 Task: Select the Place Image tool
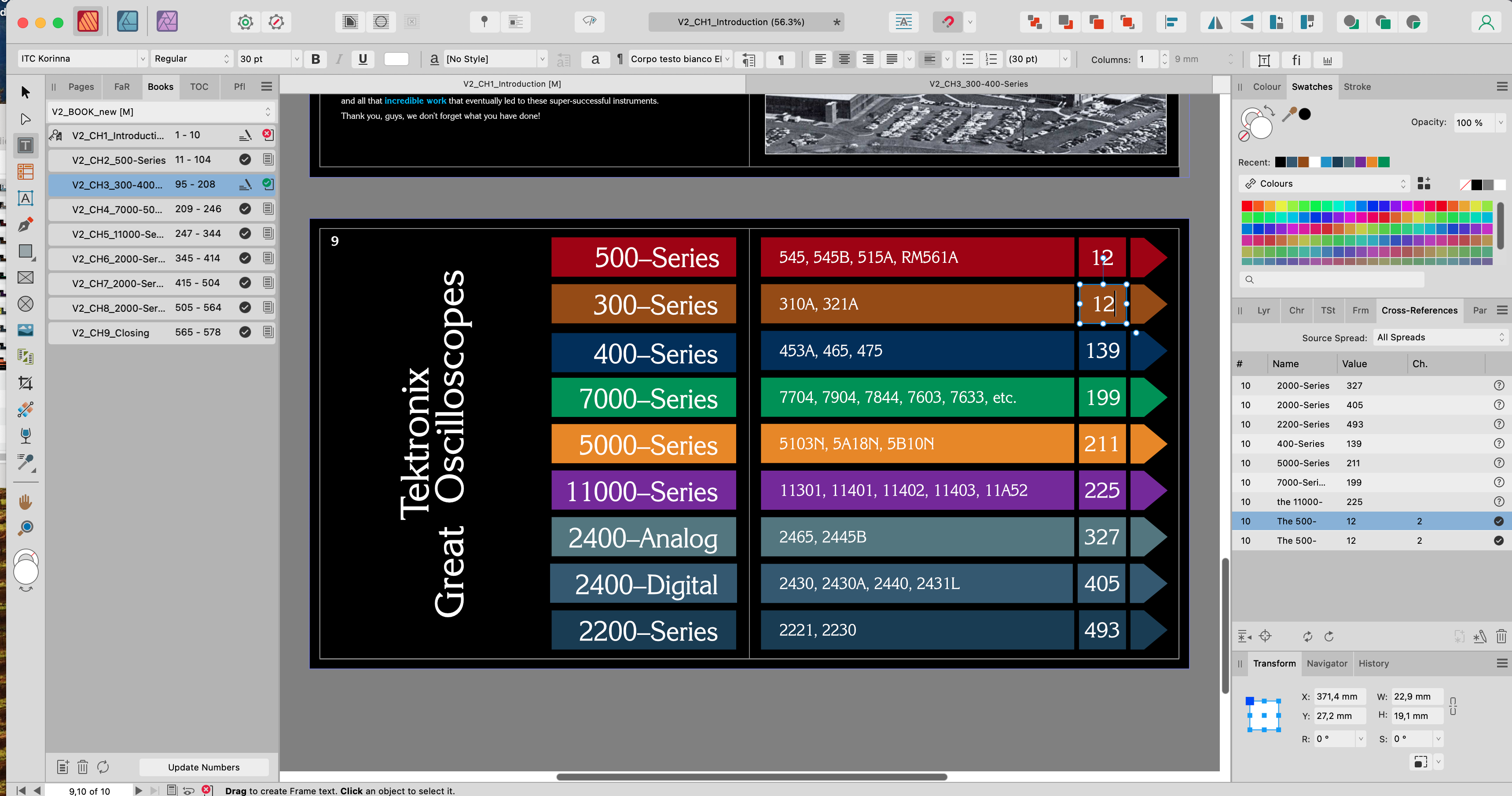coord(25,330)
